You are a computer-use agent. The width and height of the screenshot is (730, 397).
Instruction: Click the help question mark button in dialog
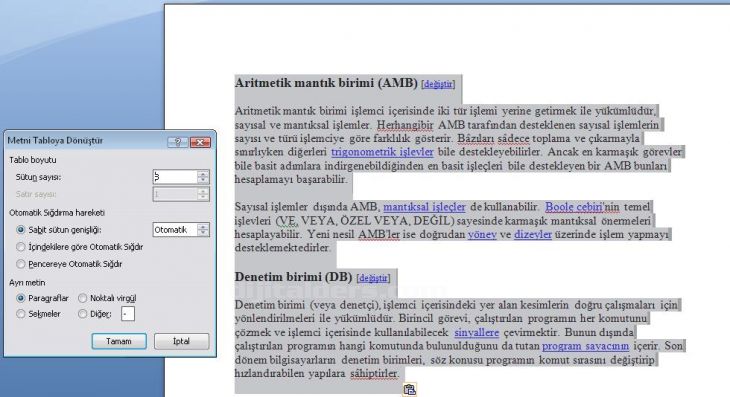tap(177, 142)
